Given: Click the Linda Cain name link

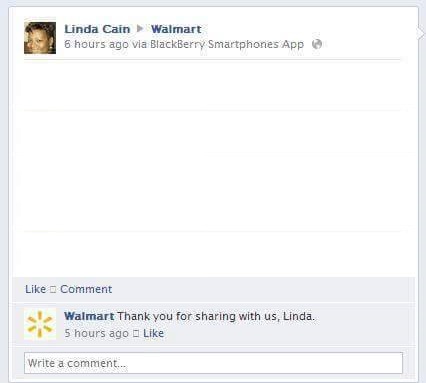Looking at the screenshot, I should point(97,29).
